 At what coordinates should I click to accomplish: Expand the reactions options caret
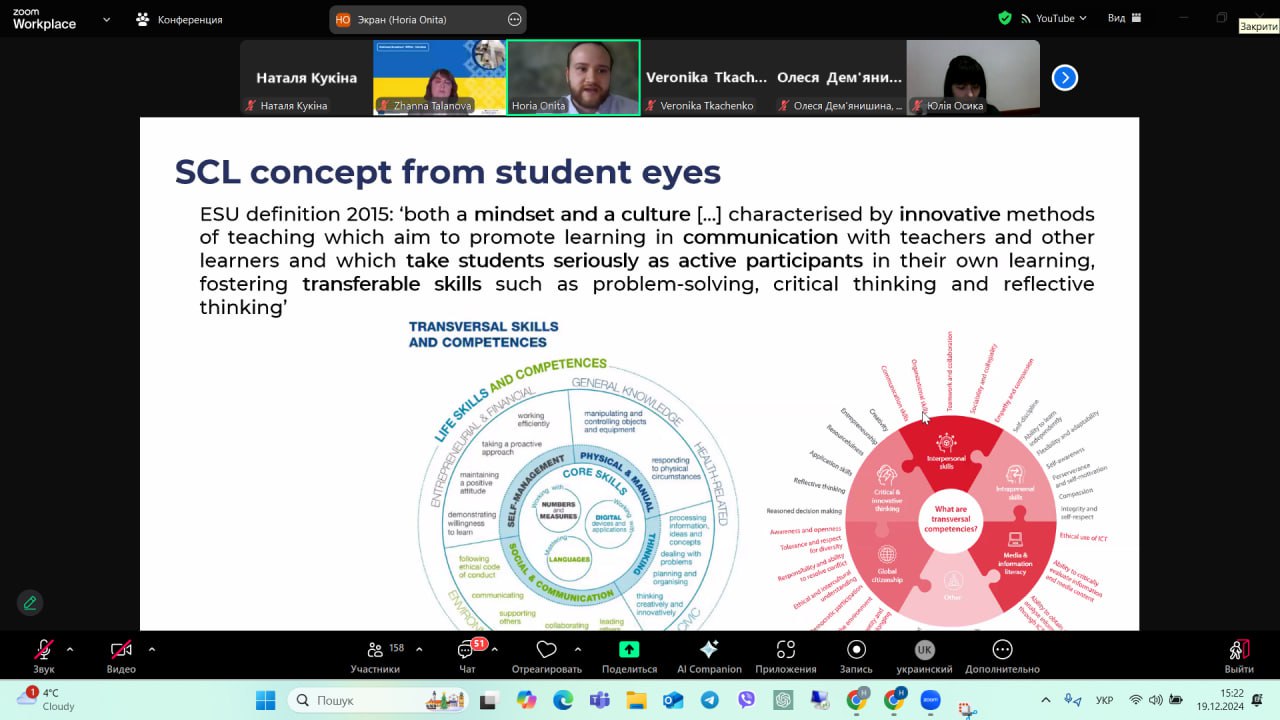point(578,649)
